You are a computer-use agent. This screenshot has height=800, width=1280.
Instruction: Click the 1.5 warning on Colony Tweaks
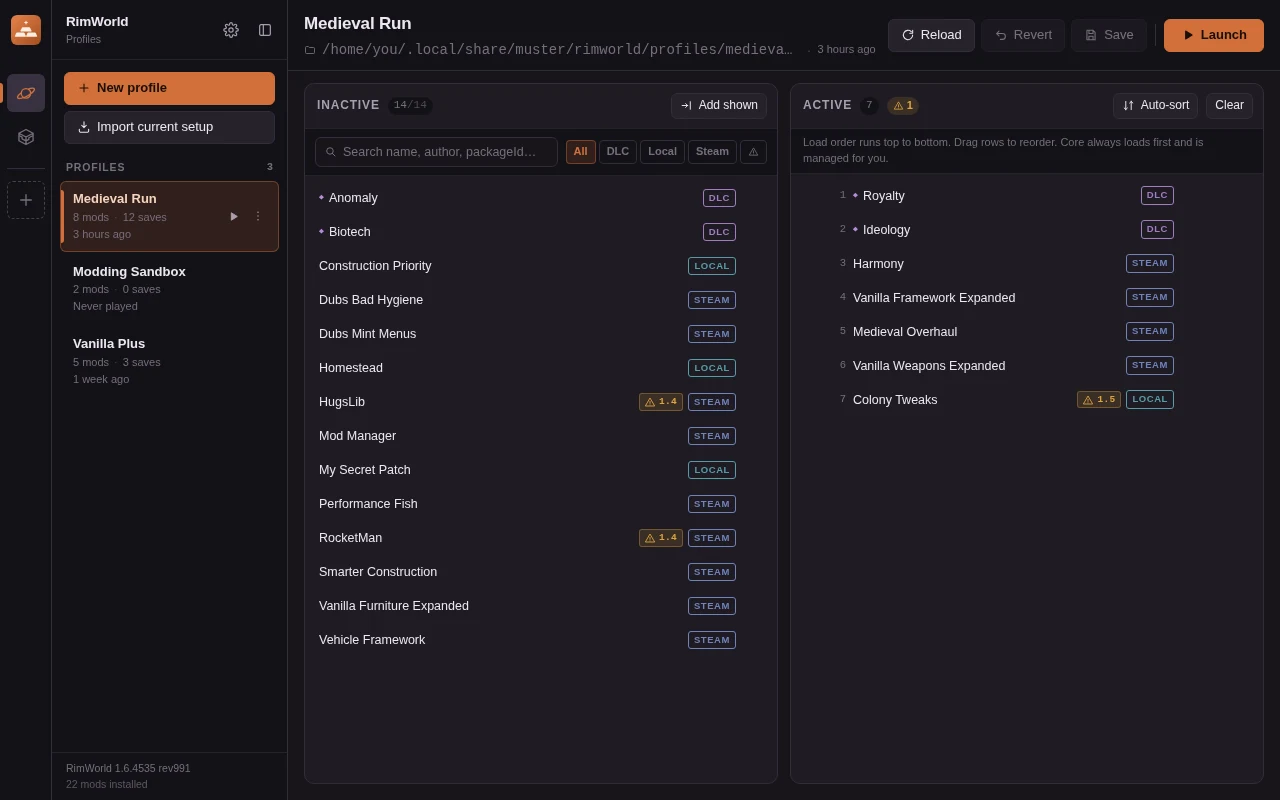pos(1099,400)
